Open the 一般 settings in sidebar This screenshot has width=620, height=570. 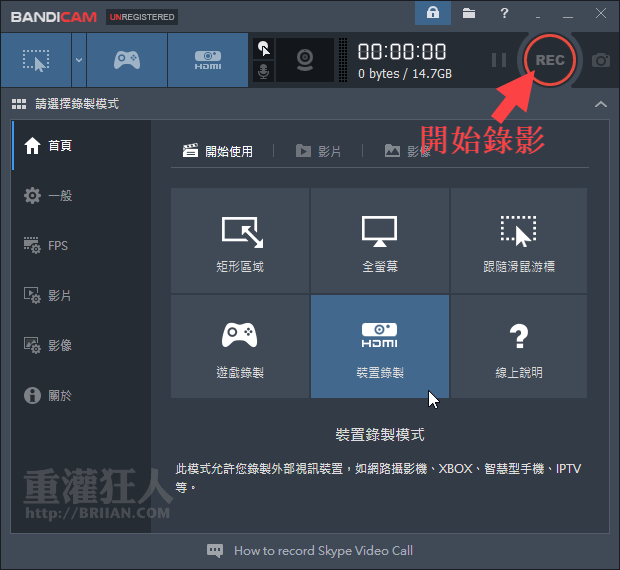pos(60,195)
